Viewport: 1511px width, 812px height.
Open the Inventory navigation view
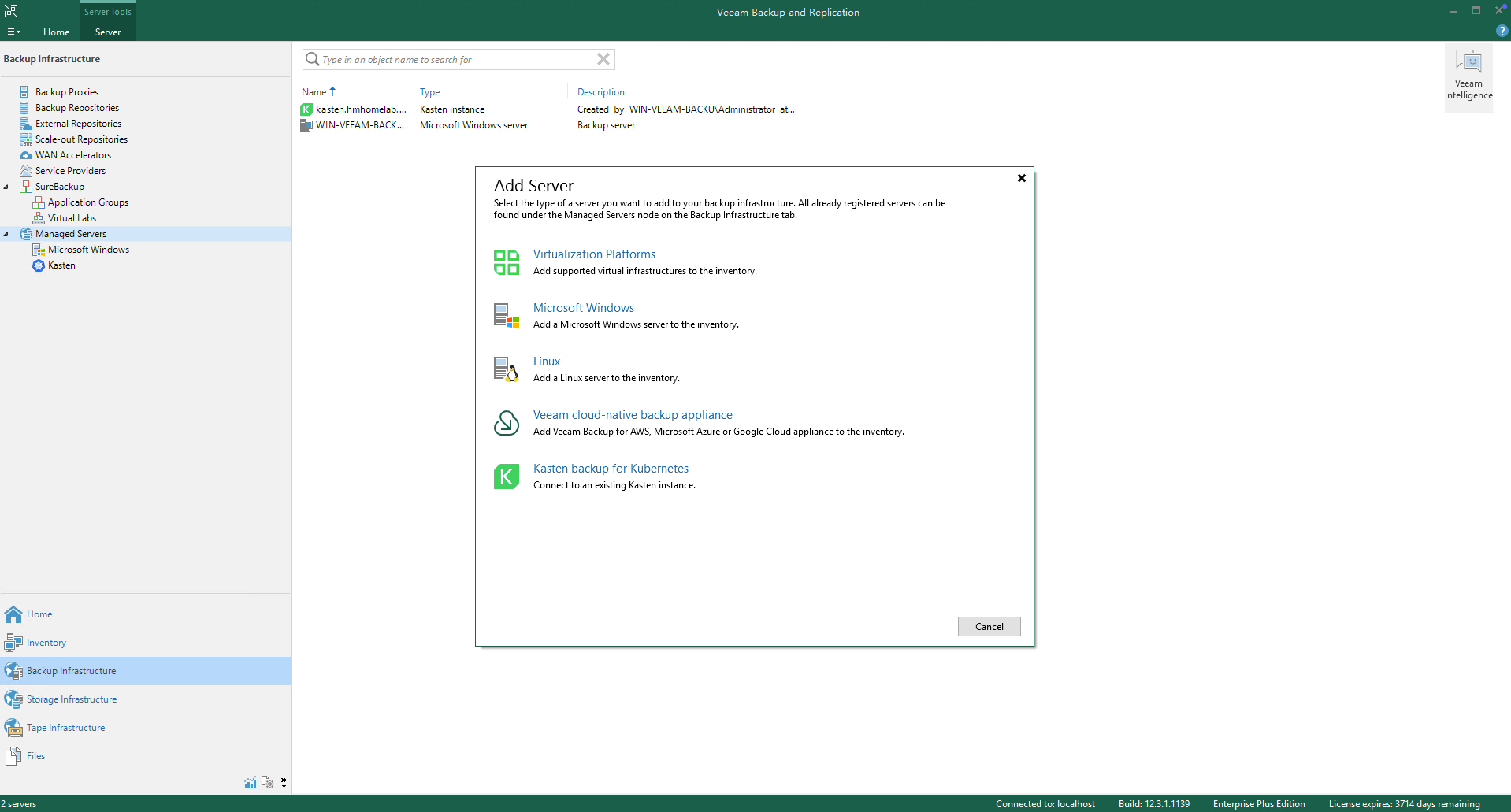[46, 643]
